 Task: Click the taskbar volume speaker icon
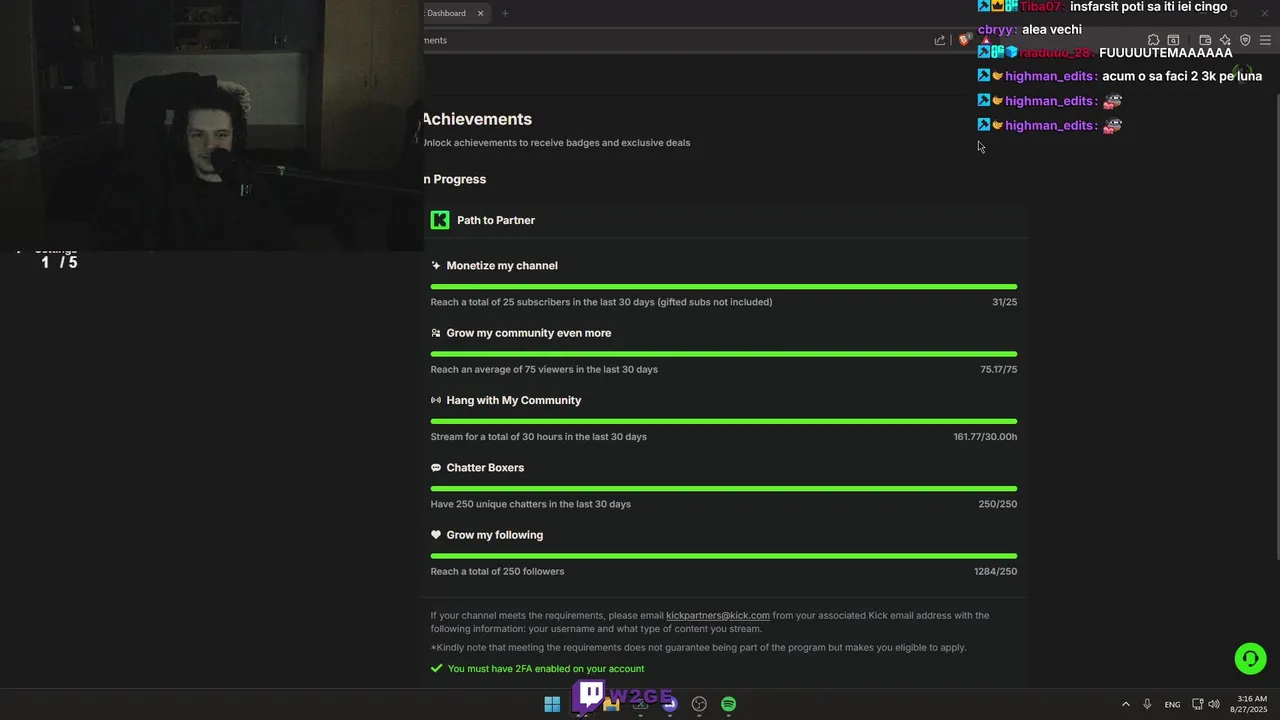tap(1214, 704)
